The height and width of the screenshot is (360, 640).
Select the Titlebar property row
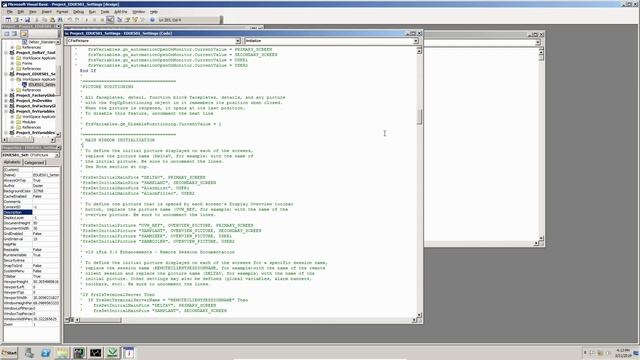(31, 276)
